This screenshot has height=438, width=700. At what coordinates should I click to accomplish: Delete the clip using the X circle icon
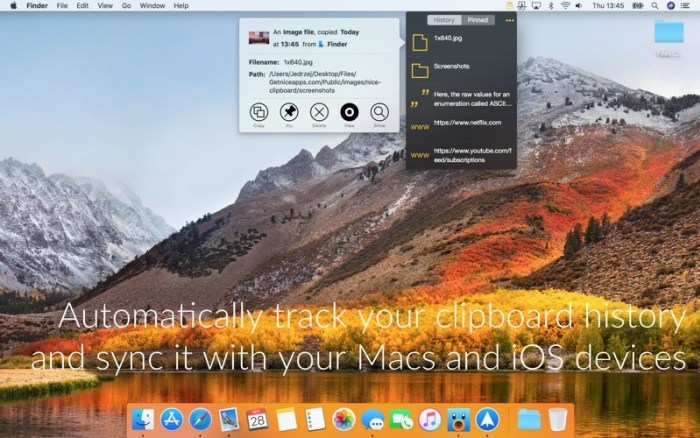(x=319, y=112)
